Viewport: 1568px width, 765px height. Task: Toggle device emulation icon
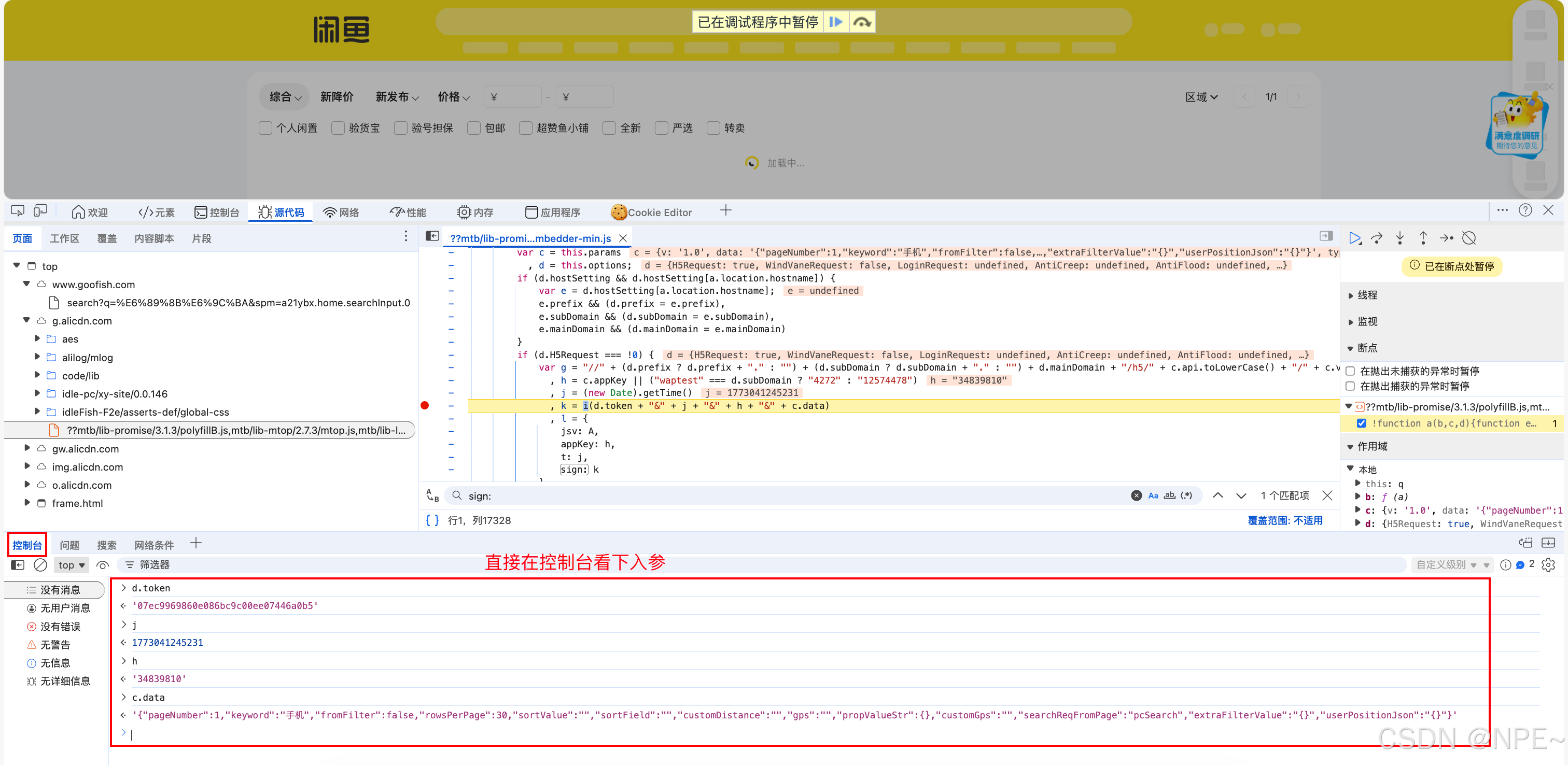click(40, 211)
